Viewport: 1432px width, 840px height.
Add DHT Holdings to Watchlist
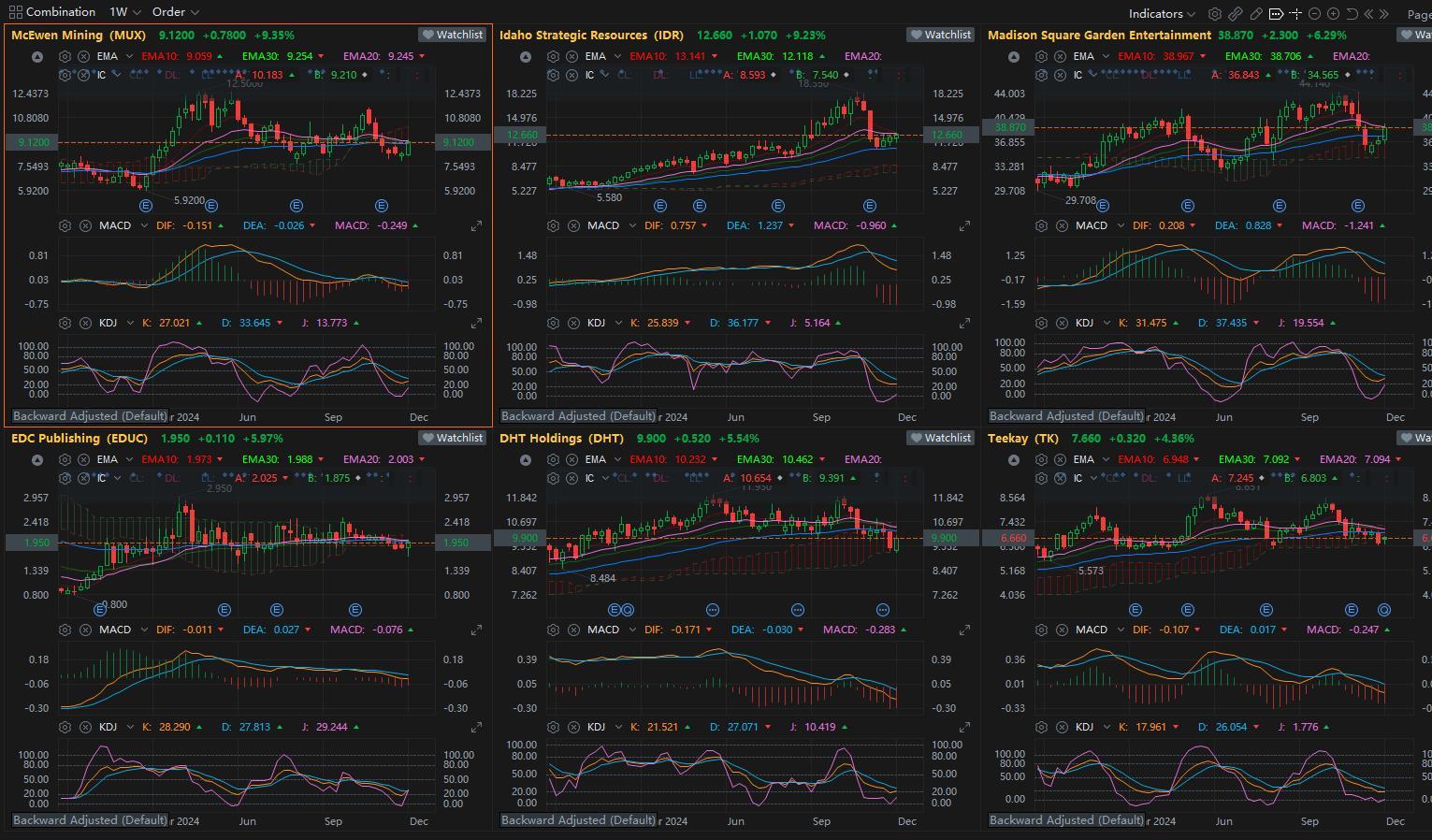940,438
